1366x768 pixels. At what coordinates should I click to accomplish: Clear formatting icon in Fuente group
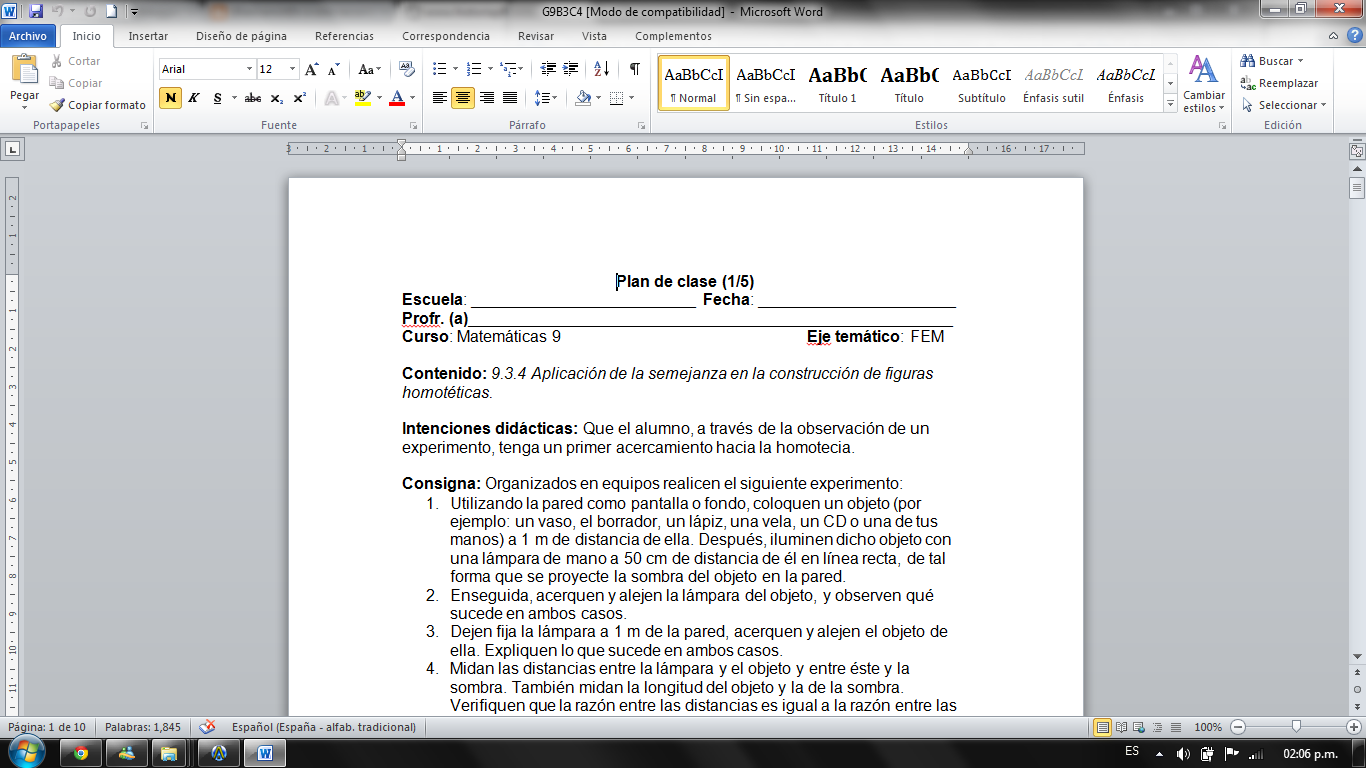406,69
